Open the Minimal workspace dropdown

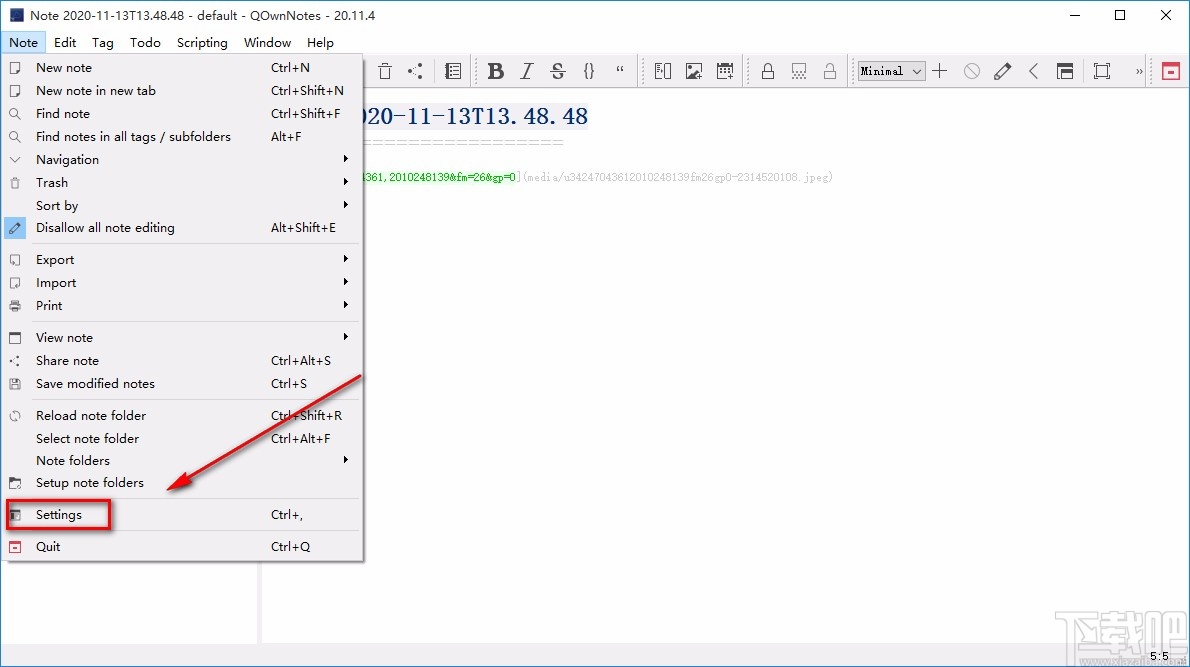[891, 71]
